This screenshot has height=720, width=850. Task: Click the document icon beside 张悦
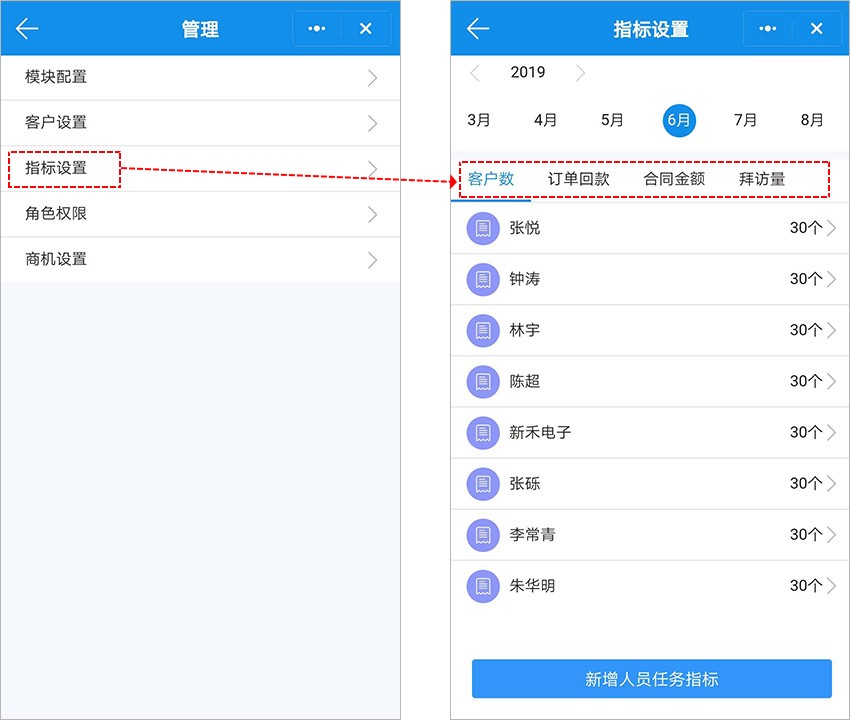tap(483, 228)
